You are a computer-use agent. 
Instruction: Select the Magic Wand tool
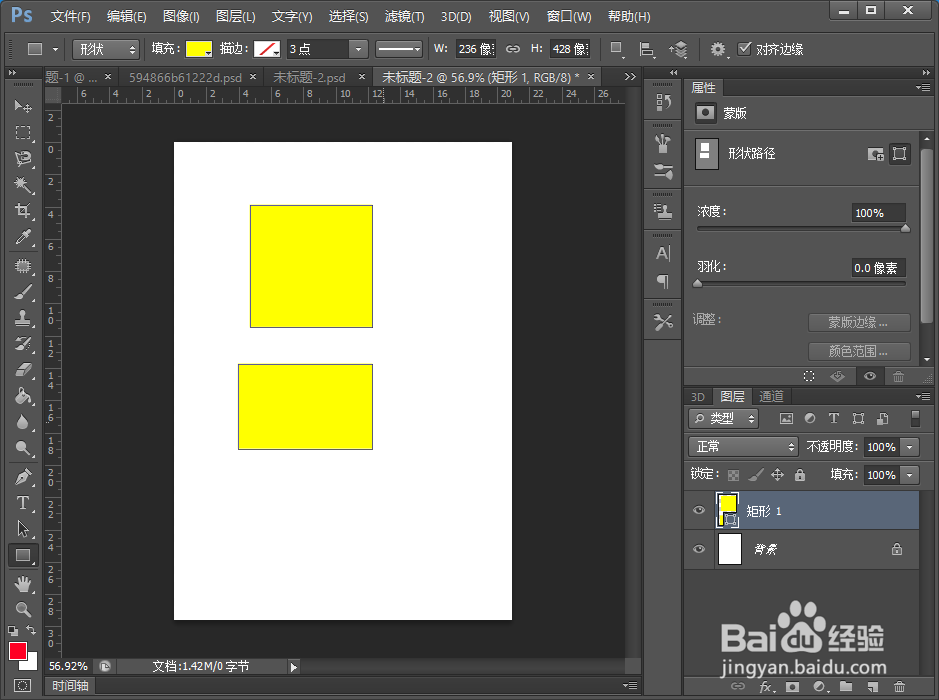tap(23, 184)
